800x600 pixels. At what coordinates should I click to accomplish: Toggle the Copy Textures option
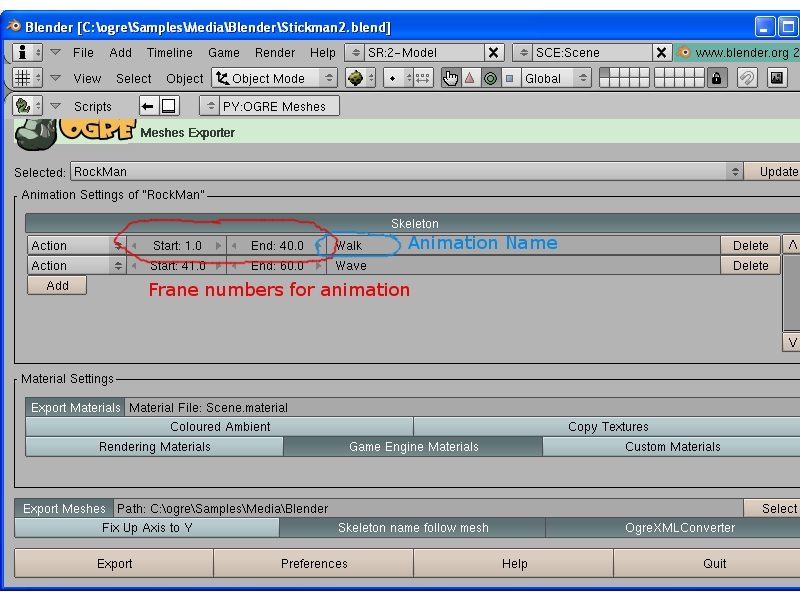tap(607, 427)
